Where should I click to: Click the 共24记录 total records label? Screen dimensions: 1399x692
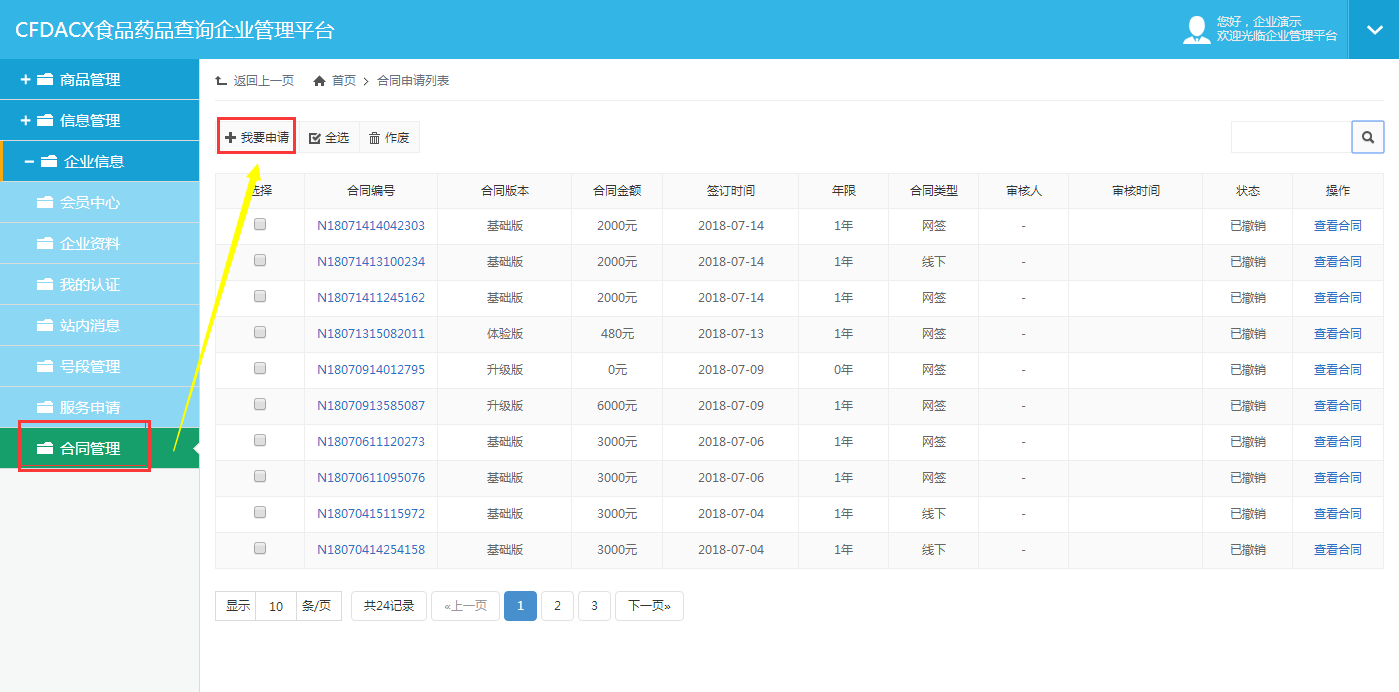[389, 606]
